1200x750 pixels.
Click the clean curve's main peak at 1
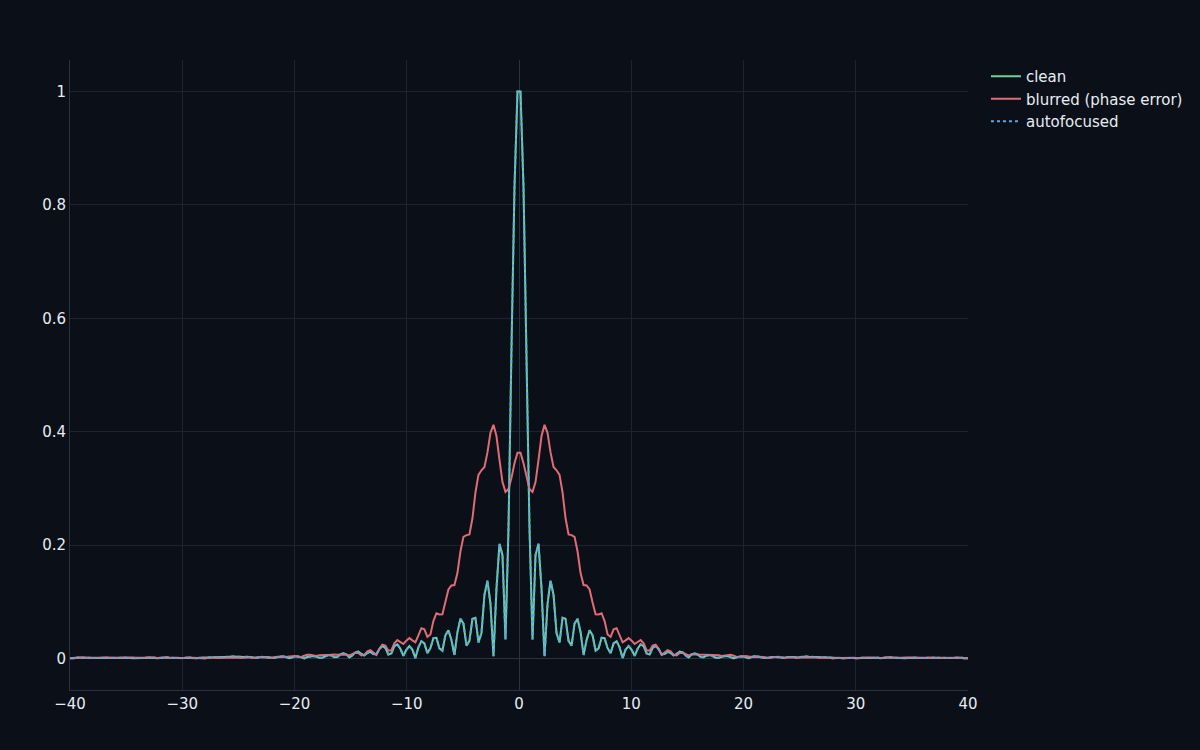click(519, 92)
